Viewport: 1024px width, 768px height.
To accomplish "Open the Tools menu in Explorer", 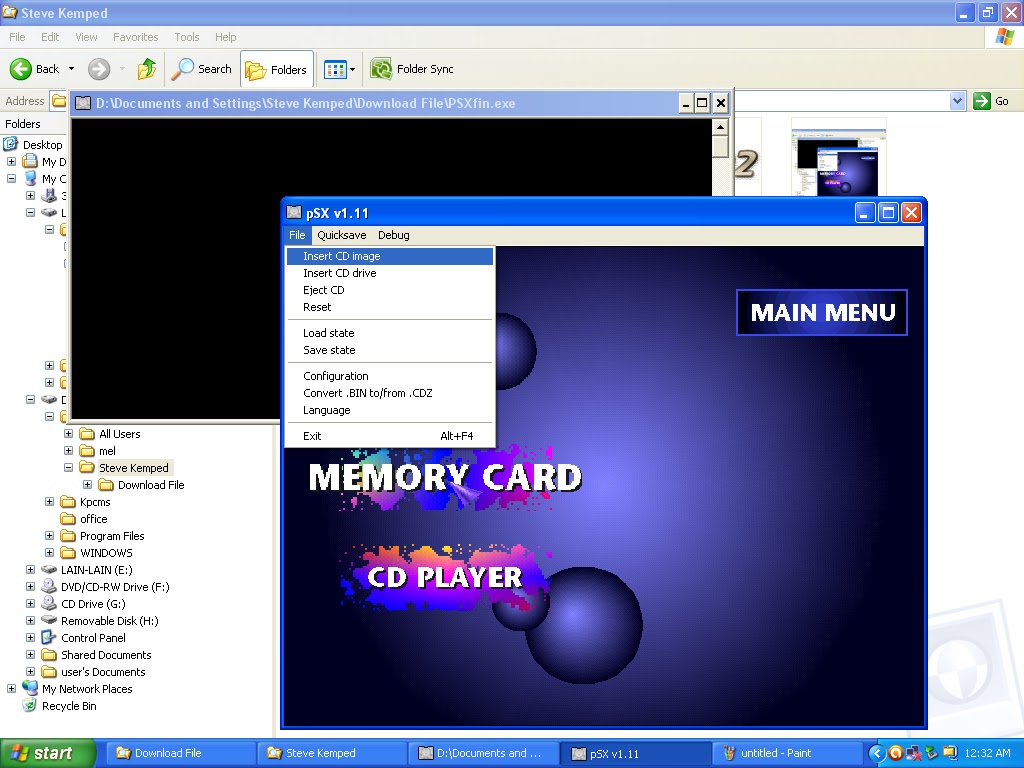I will [187, 37].
